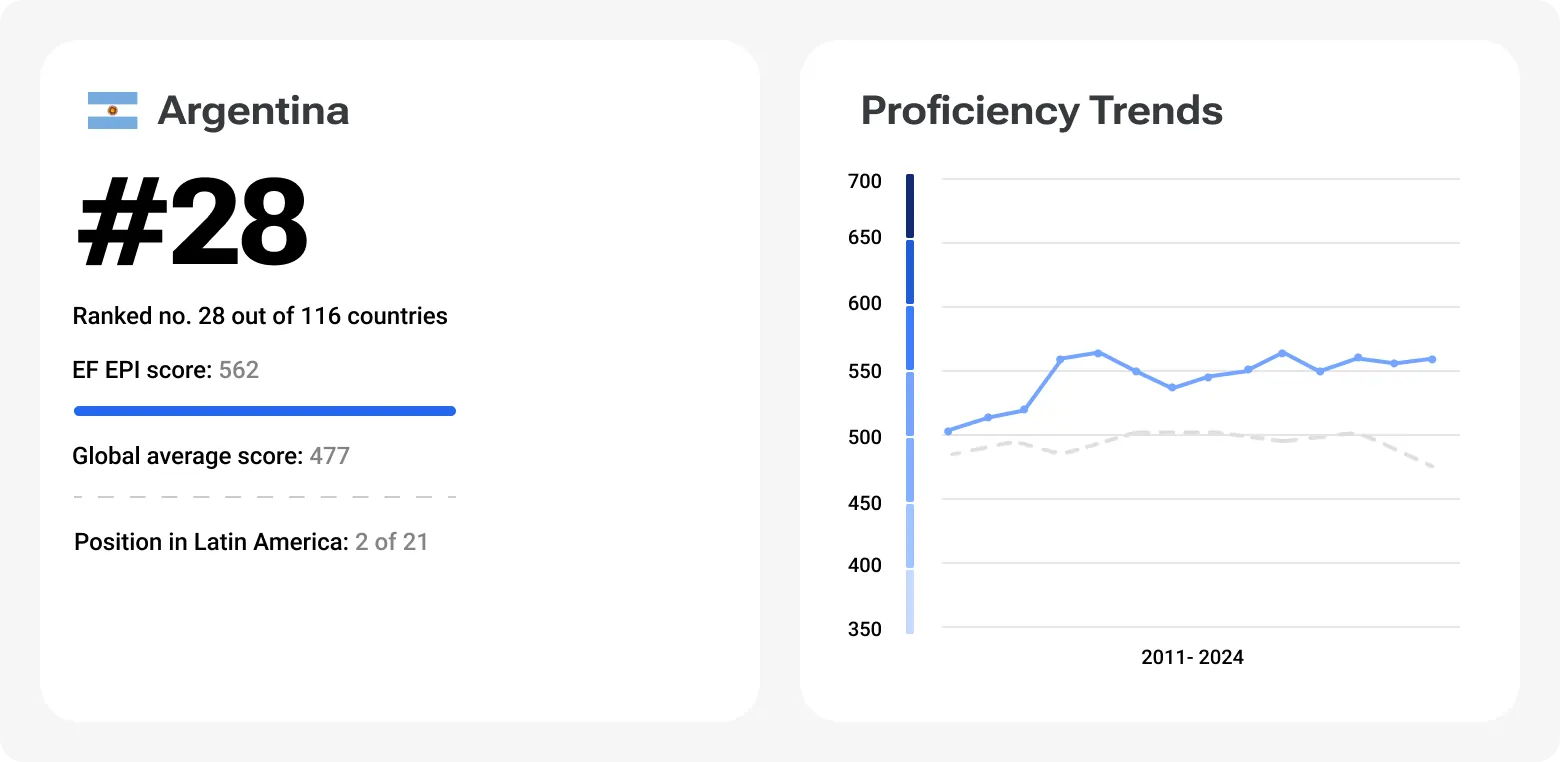Click the ranked no. 28 out of 116 text
This screenshot has width=1560, height=762.
(x=260, y=316)
